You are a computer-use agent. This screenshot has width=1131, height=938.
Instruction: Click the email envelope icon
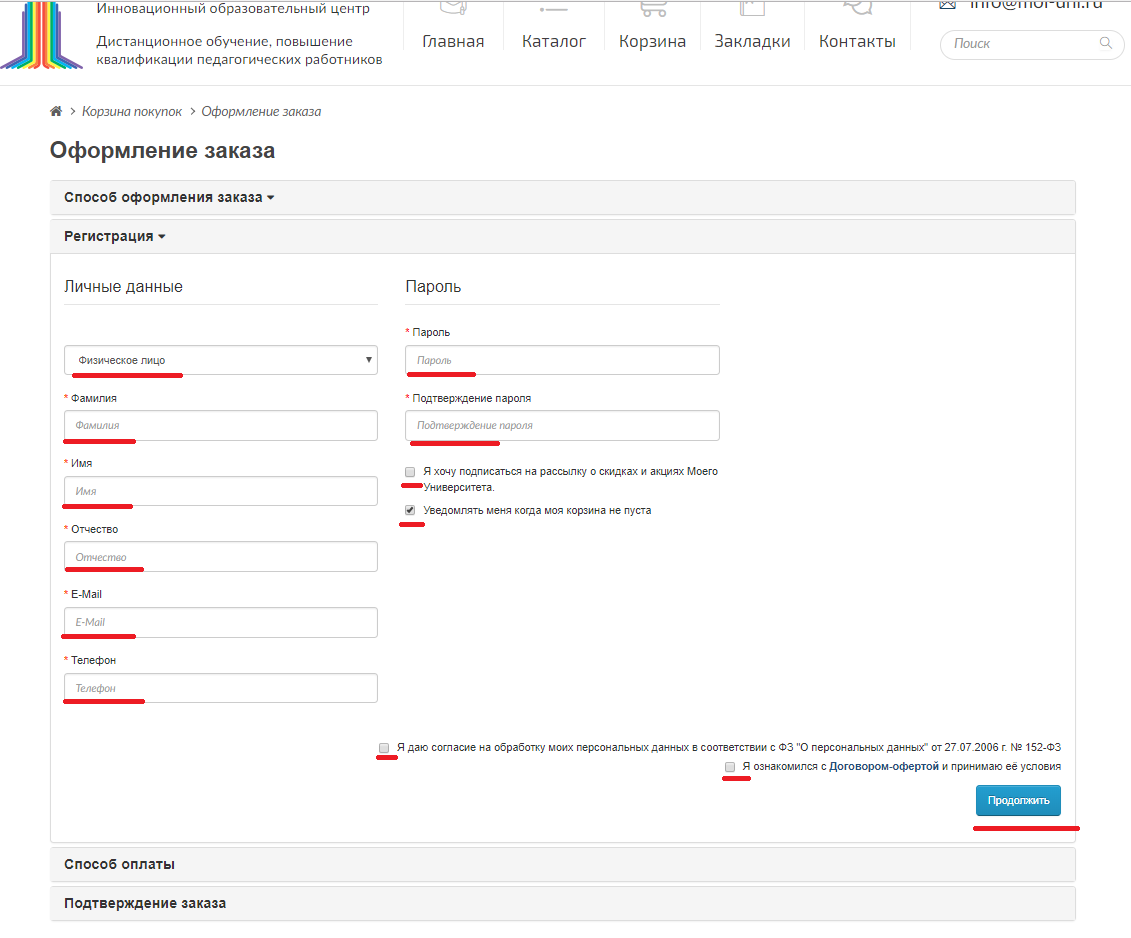pyautogui.click(x=947, y=5)
